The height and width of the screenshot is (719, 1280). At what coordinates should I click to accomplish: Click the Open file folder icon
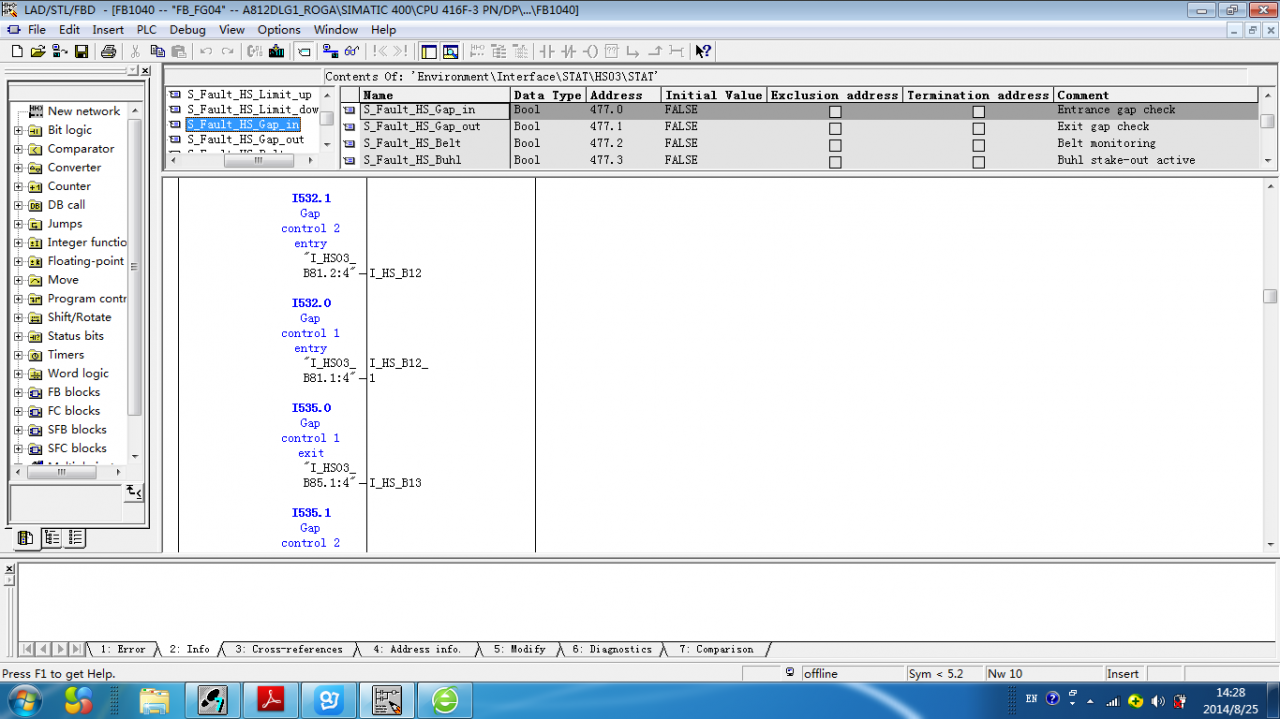coord(38,51)
